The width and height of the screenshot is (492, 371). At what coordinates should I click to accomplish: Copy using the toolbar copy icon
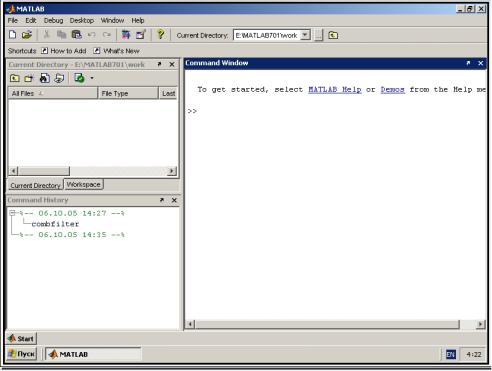61,35
